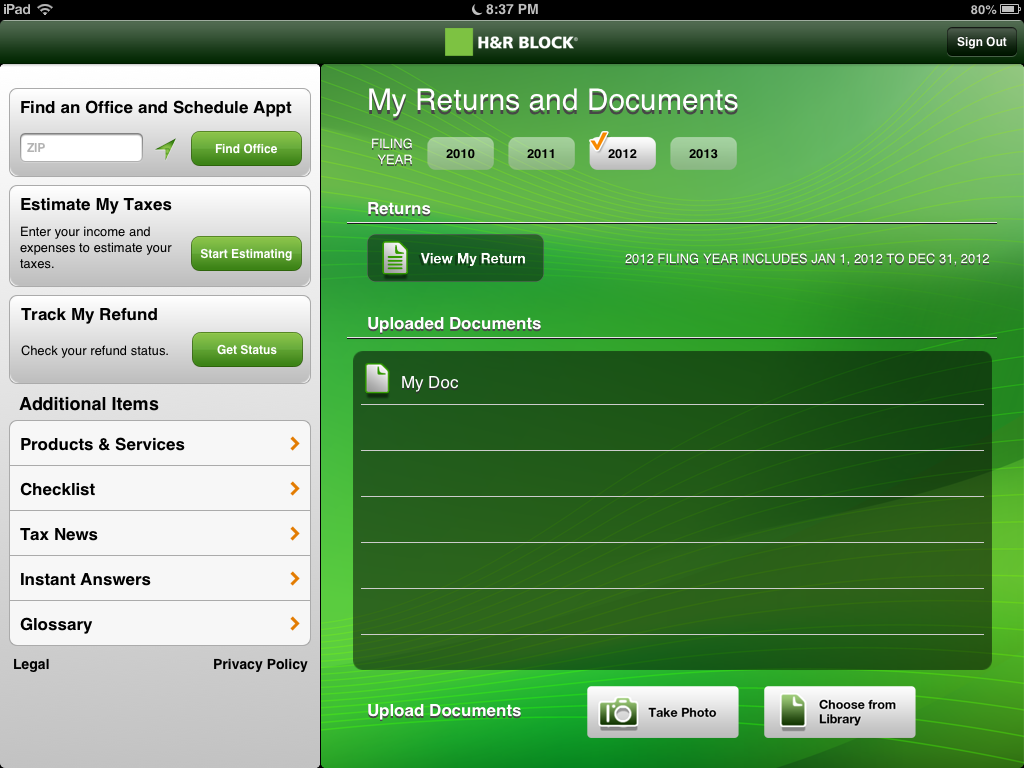
Task: Open the Instant Answers item
Action: [160, 579]
